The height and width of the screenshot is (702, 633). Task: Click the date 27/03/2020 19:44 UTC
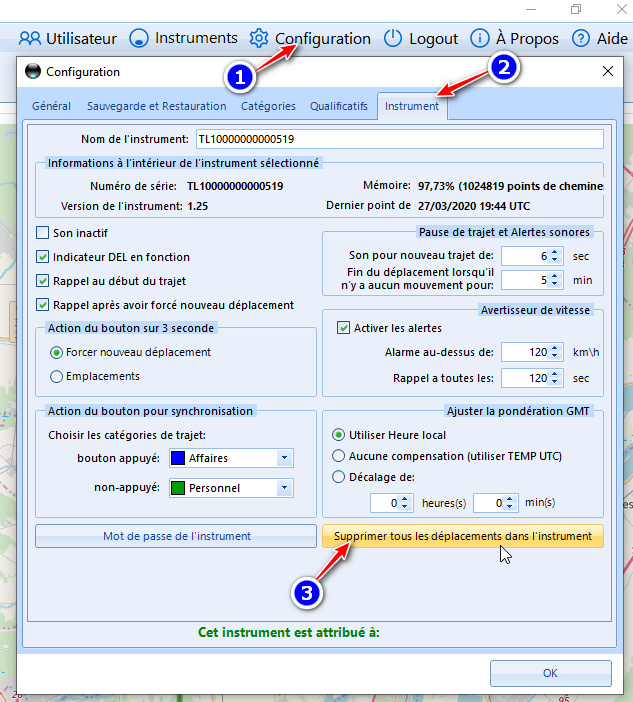click(474, 206)
